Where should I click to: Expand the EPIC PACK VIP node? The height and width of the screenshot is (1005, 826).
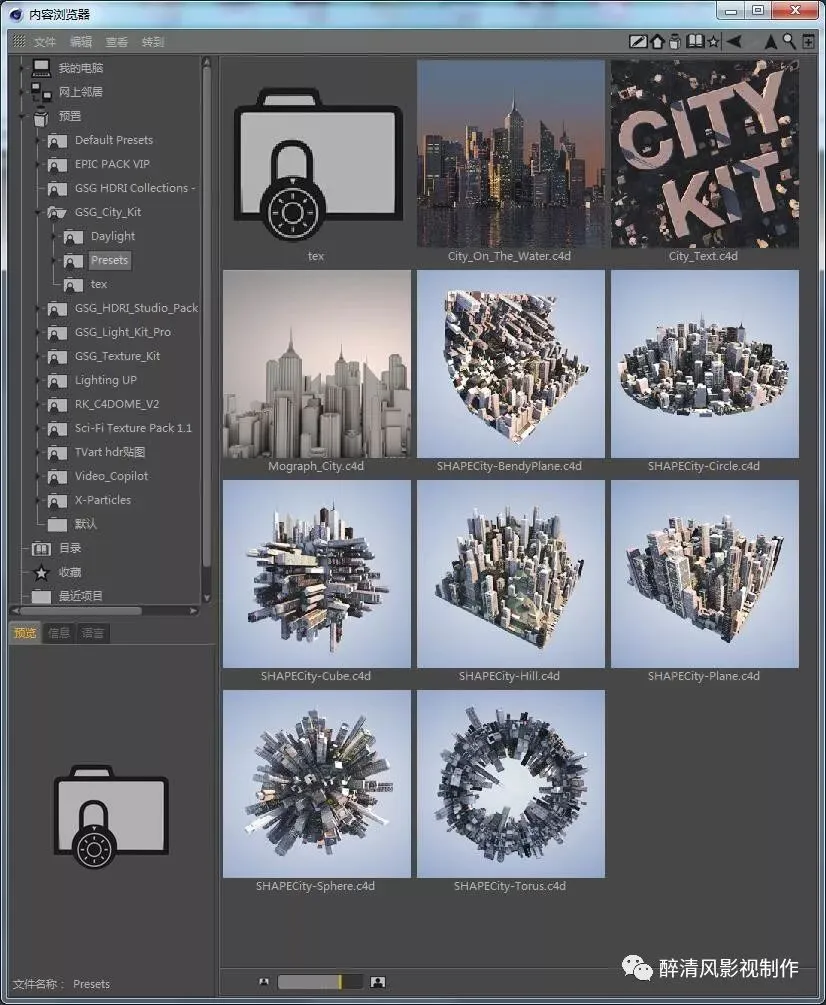[38, 164]
